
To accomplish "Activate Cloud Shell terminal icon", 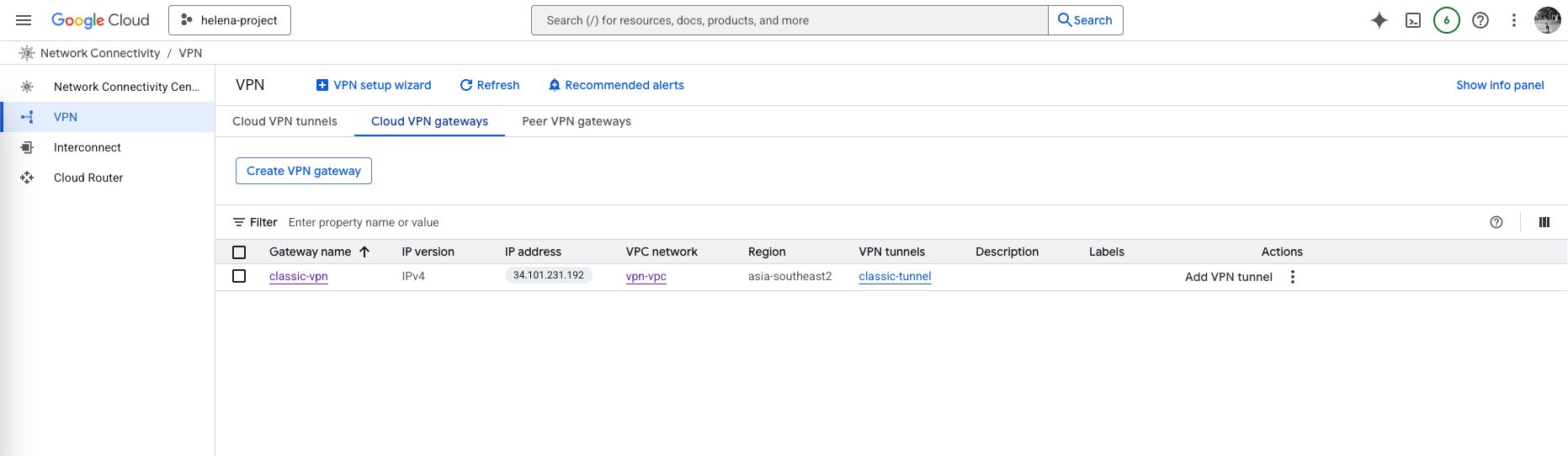I will [1413, 20].
